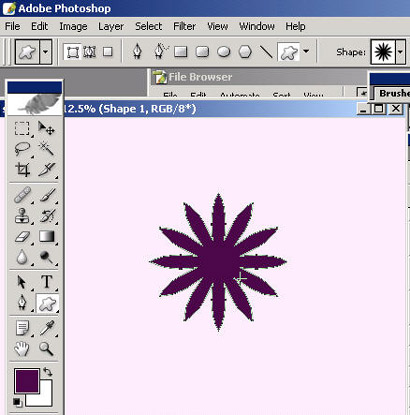Viewport: 410px width, 415px height.
Task: Click the foreground purple color swatch
Action: tap(27, 380)
